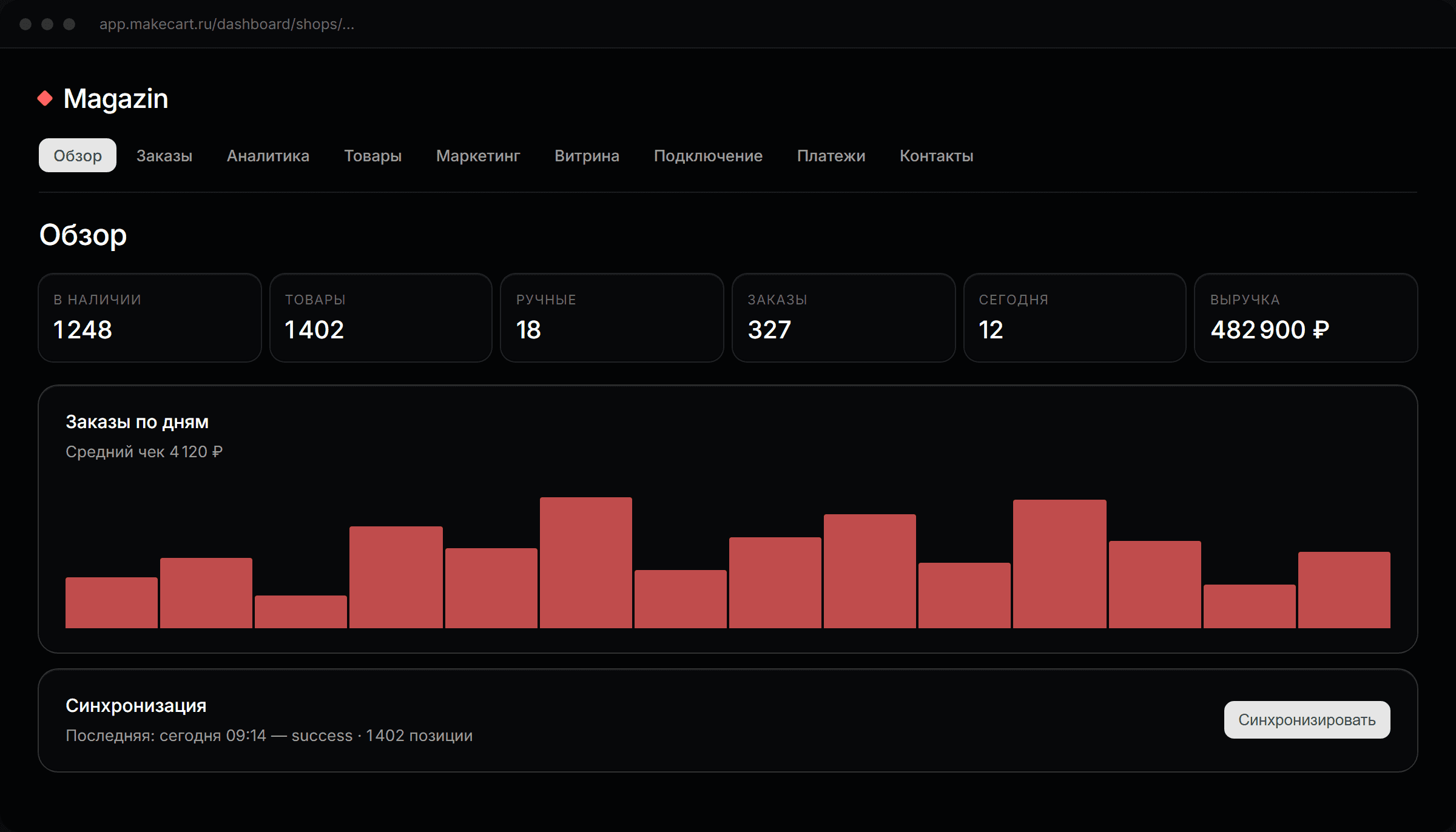Click the Синхронизировать button
Image resolution: width=1456 pixels, height=832 pixels.
click(1307, 720)
